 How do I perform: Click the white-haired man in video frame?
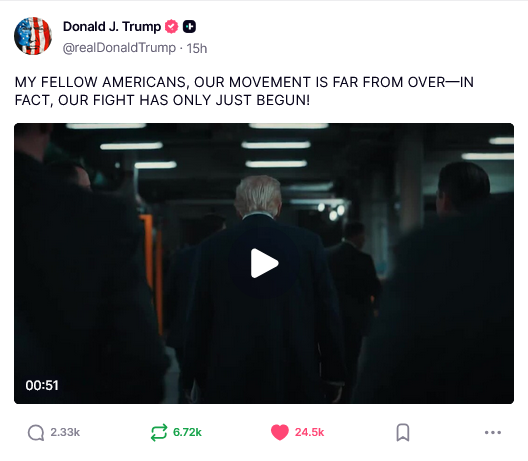tap(258, 290)
